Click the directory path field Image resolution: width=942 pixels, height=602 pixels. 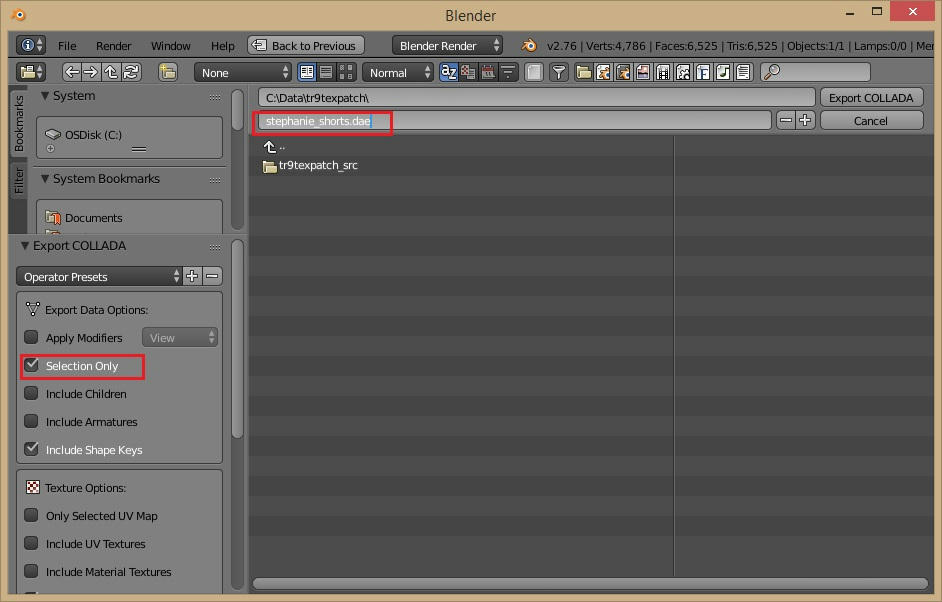pyautogui.click(x=536, y=98)
